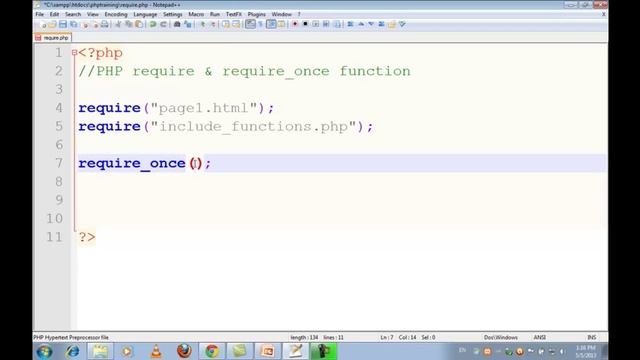Close the current document via toolbar Close icon
Screen dimensions: 640x360
tap(85, 24)
